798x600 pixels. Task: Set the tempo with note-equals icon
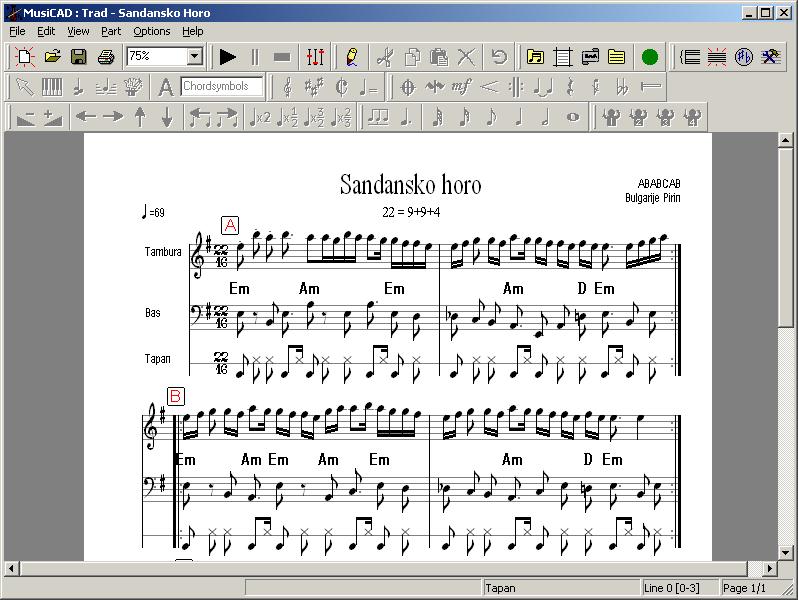(x=368, y=87)
